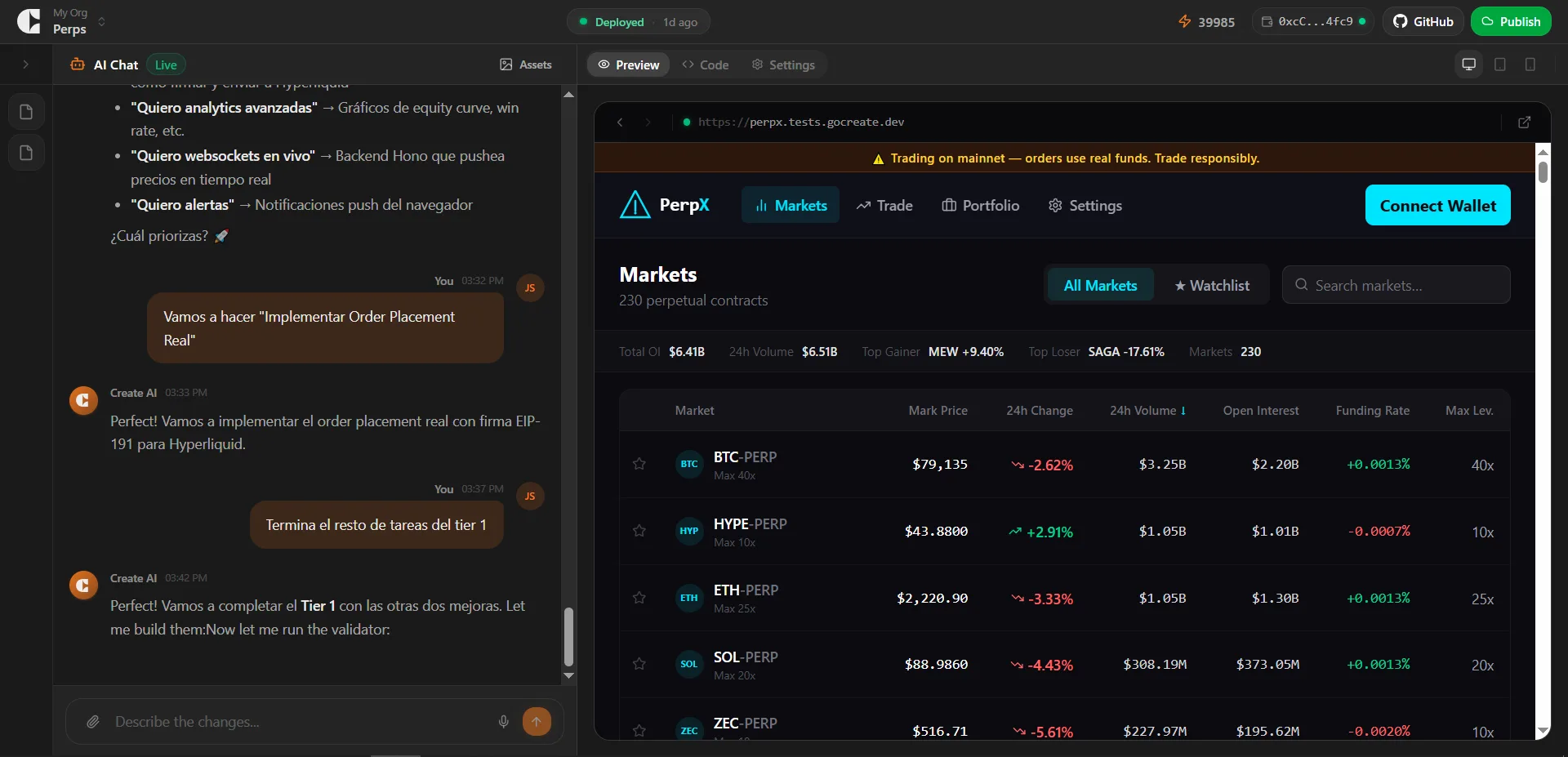Sort by Funding Rate column
This screenshot has width=1568, height=757.
pyautogui.click(x=1372, y=411)
